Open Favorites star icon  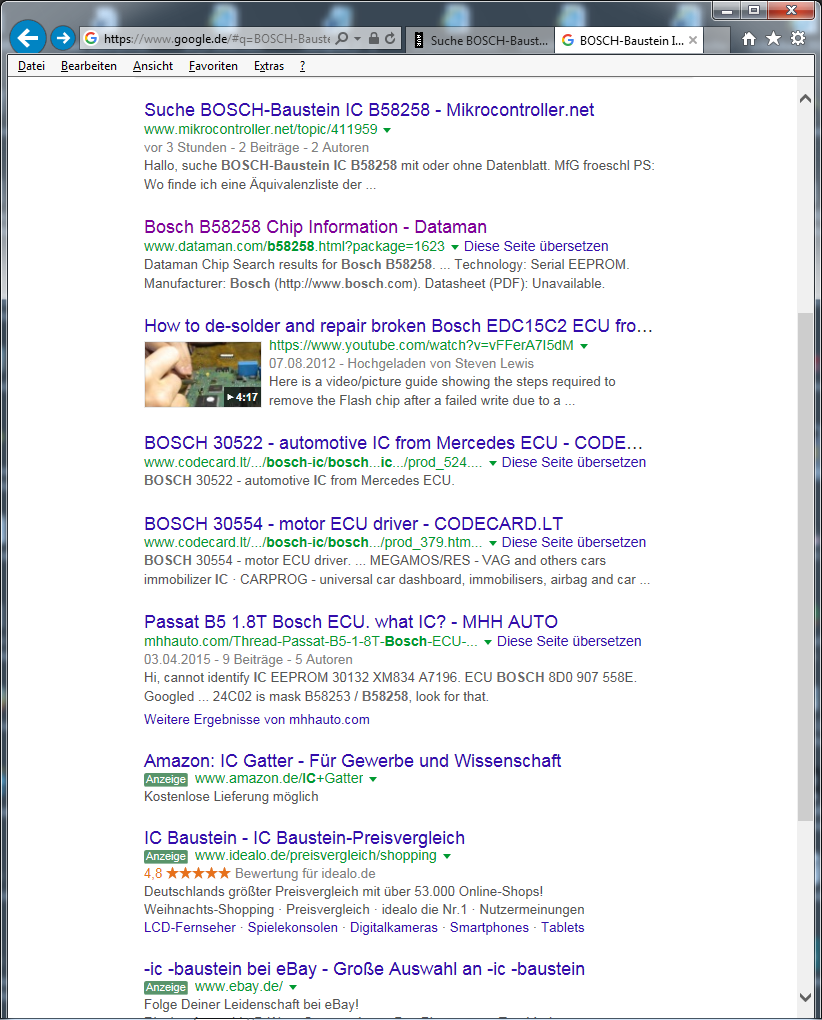[x=773, y=38]
